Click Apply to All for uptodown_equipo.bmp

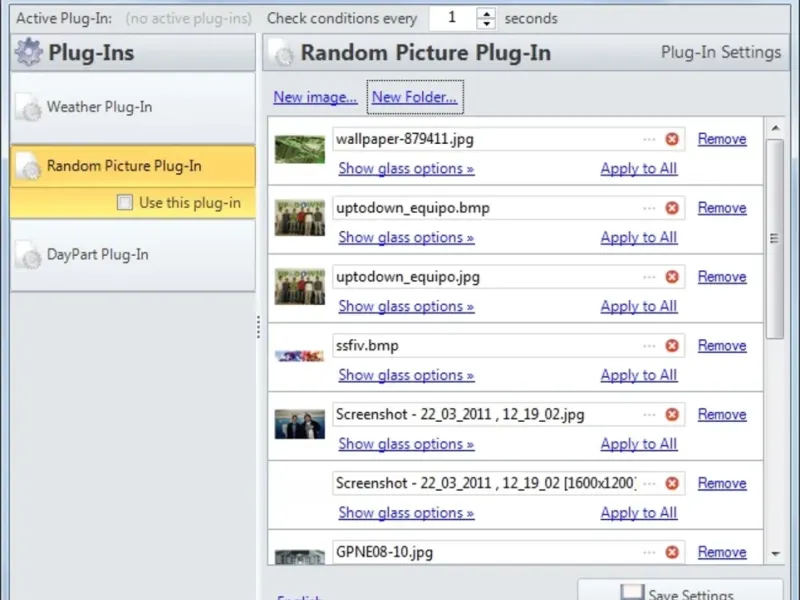coord(639,237)
